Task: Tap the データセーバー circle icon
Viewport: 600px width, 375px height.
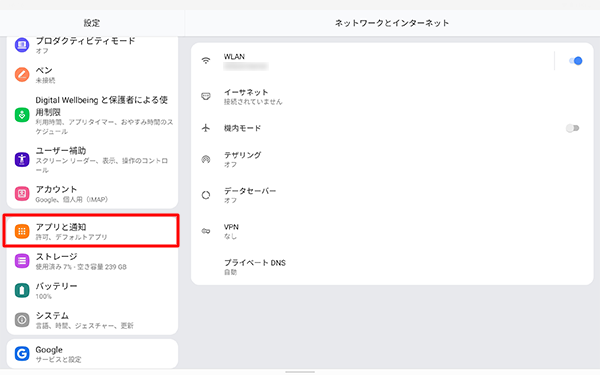Action: coord(206,195)
